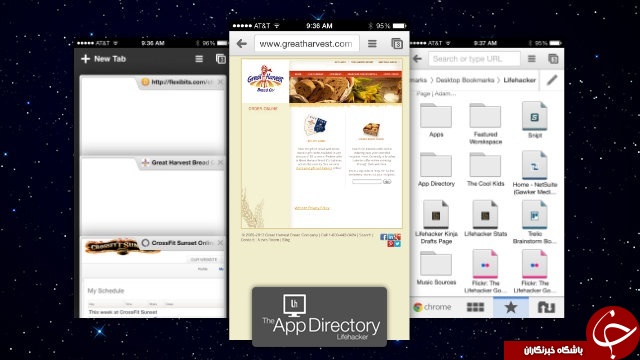Click the Pinterest icon in the page footer
Viewport: 640px width, 360px height.
pyautogui.click(x=391, y=244)
